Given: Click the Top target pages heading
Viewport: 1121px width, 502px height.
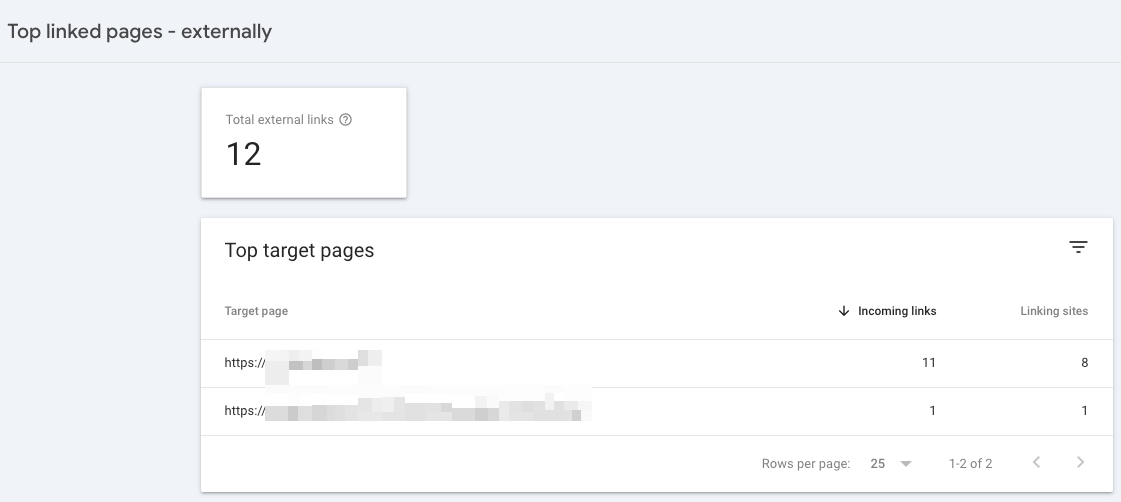Looking at the screenshot, I should pyautogui.click(x=299, y=250).
